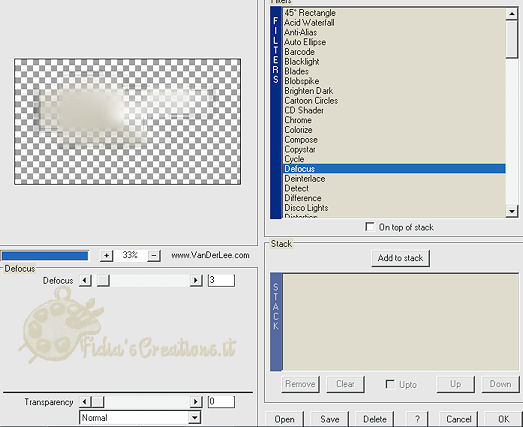
Task: Select the 45° Rectangle filter
Action: click(x=394, y=13)
